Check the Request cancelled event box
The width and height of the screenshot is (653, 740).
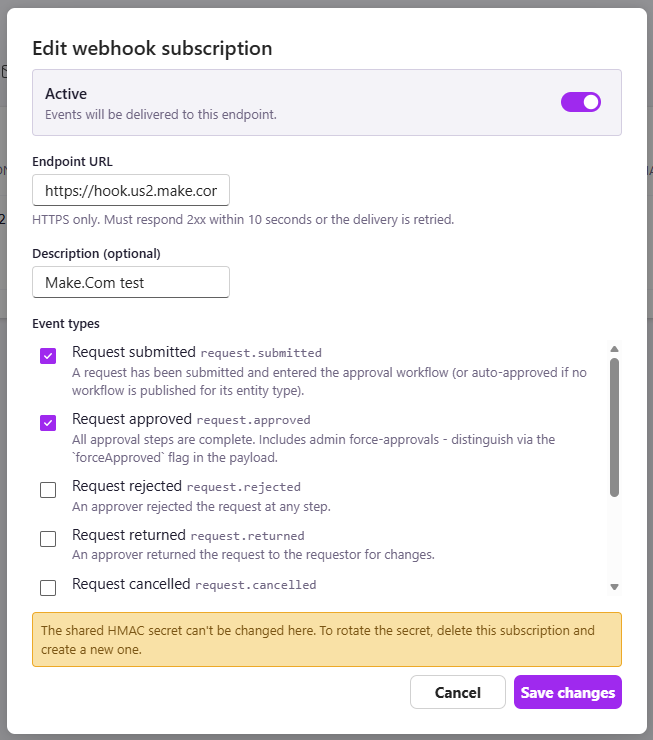(x=48, y=588)
